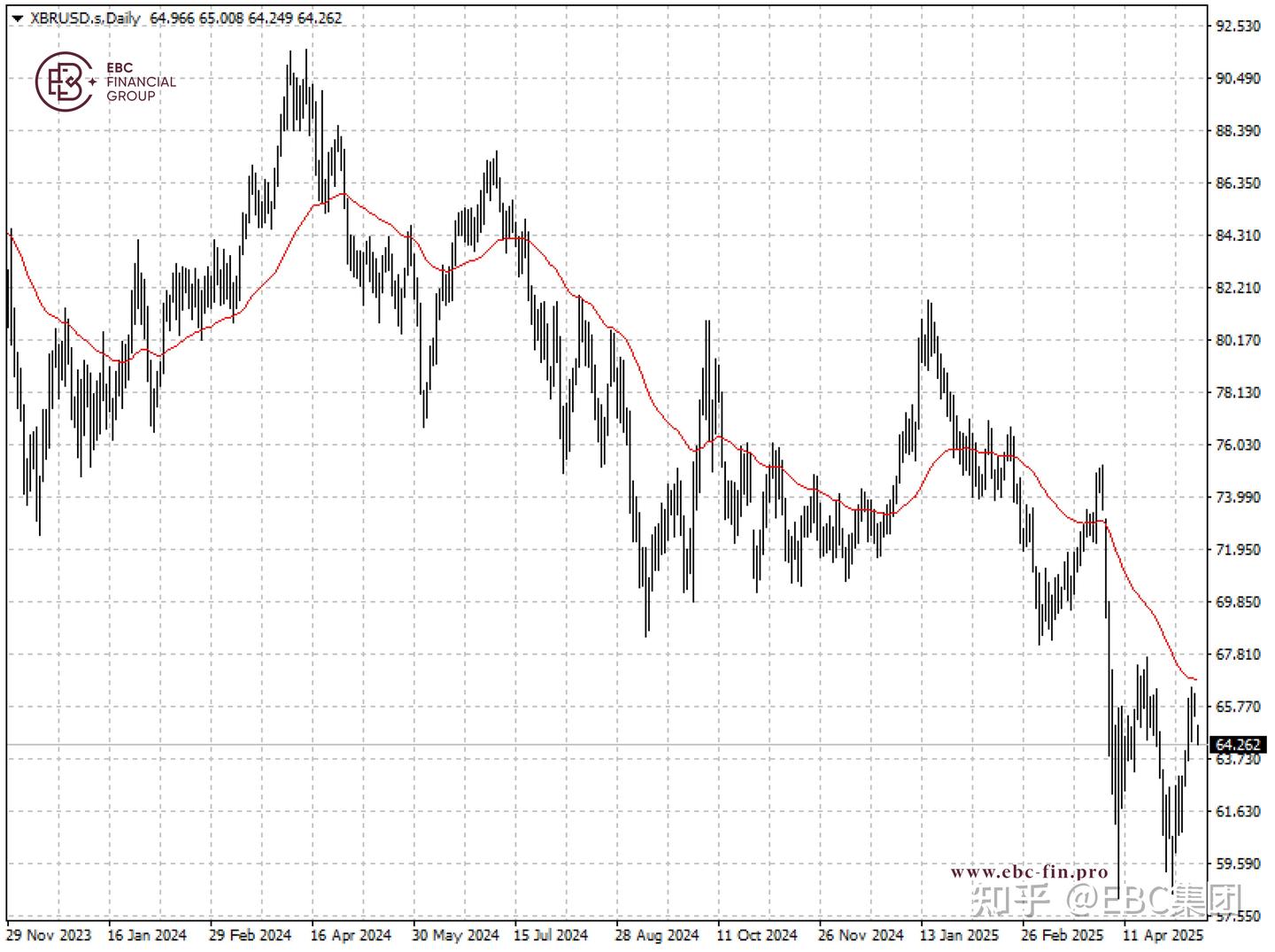Viewport: 1275px width, 952px height.
Task: Select the 13 Jan 2025 date marker
Action: (958, 935)
